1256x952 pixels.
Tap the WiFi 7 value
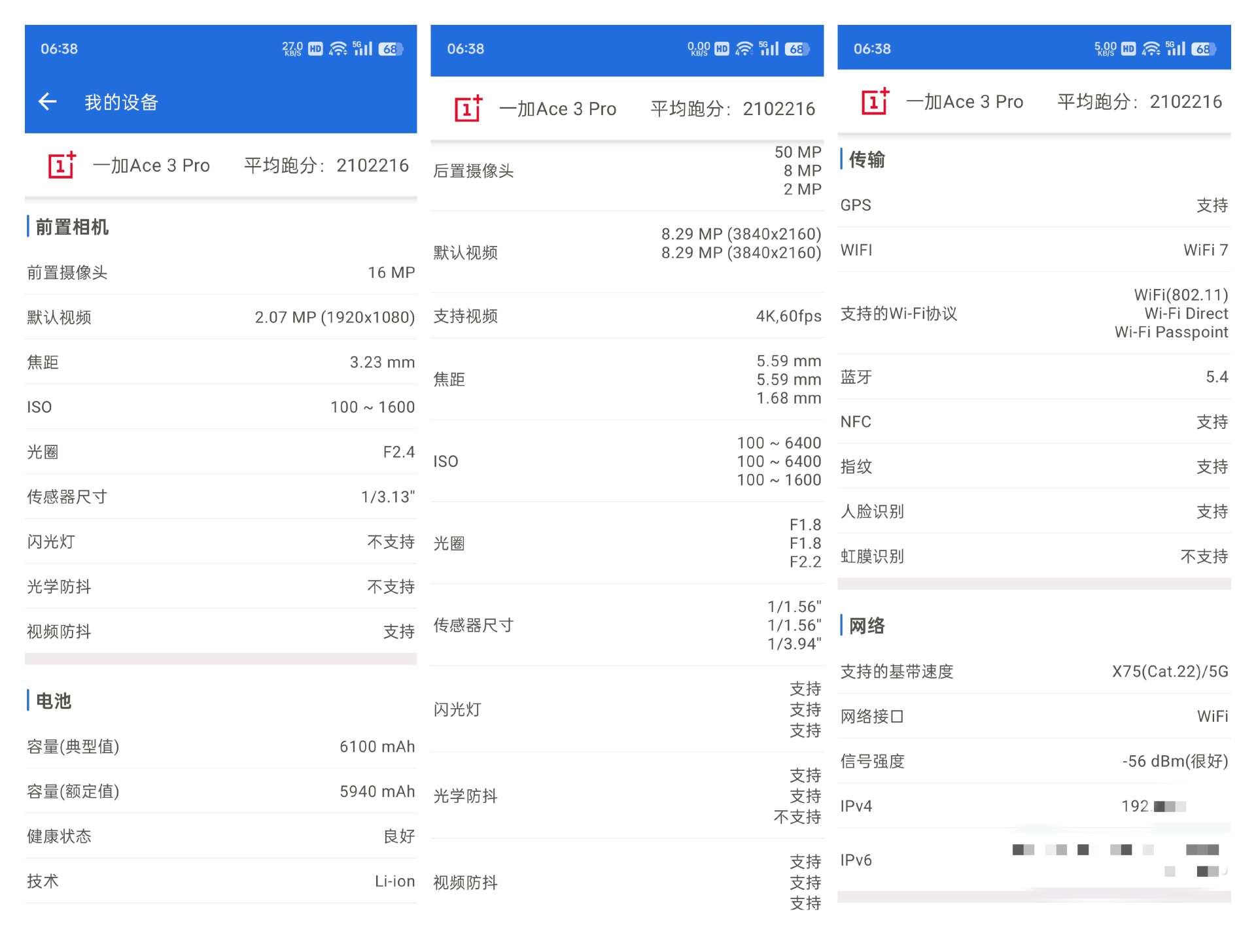click(1206, 250)
